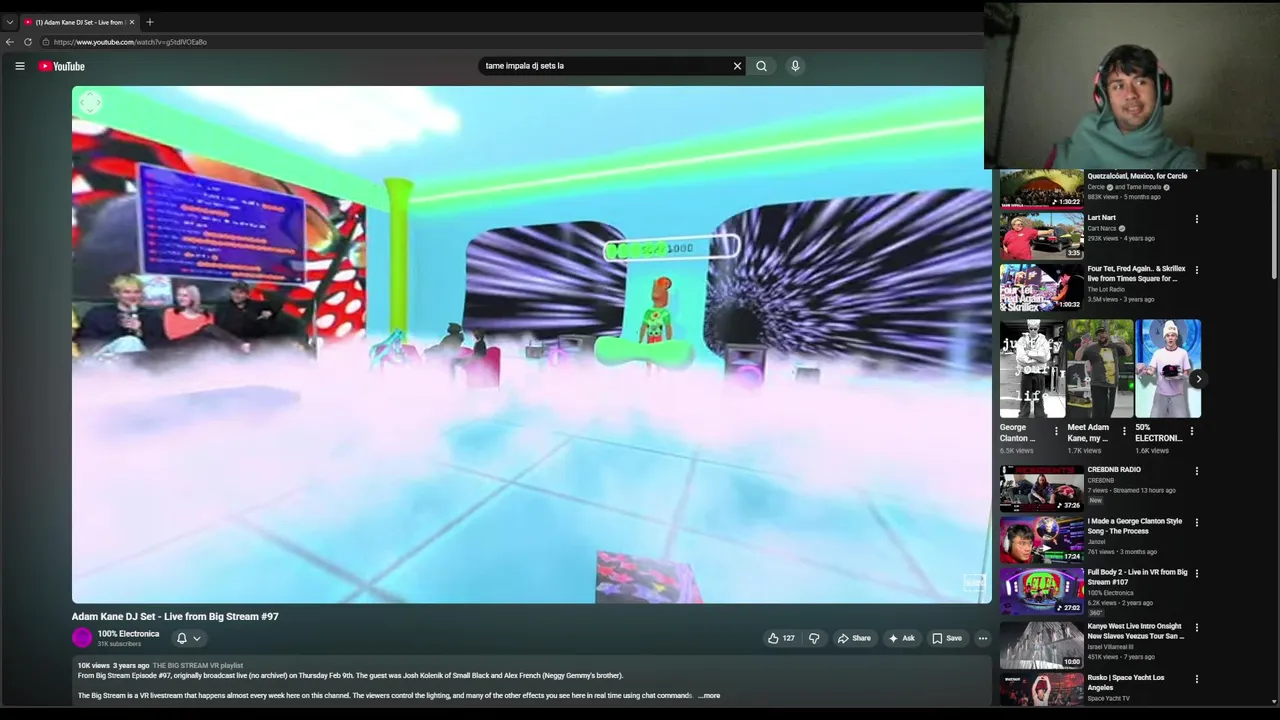Click the Israel Villarreal III channel name
The width and height of the screenshot is (1280, 720).
click(x=1111, y=646)
